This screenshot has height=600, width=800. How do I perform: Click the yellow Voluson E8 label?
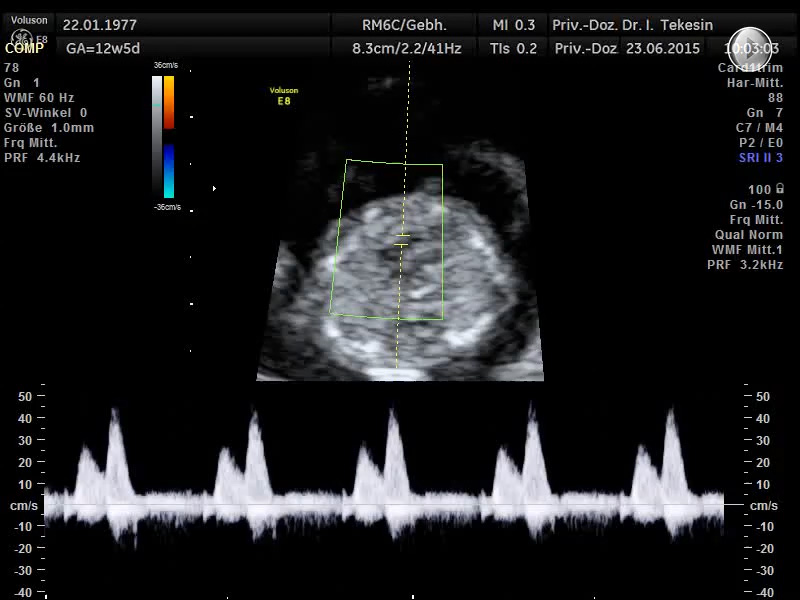[x=284, y=95]
